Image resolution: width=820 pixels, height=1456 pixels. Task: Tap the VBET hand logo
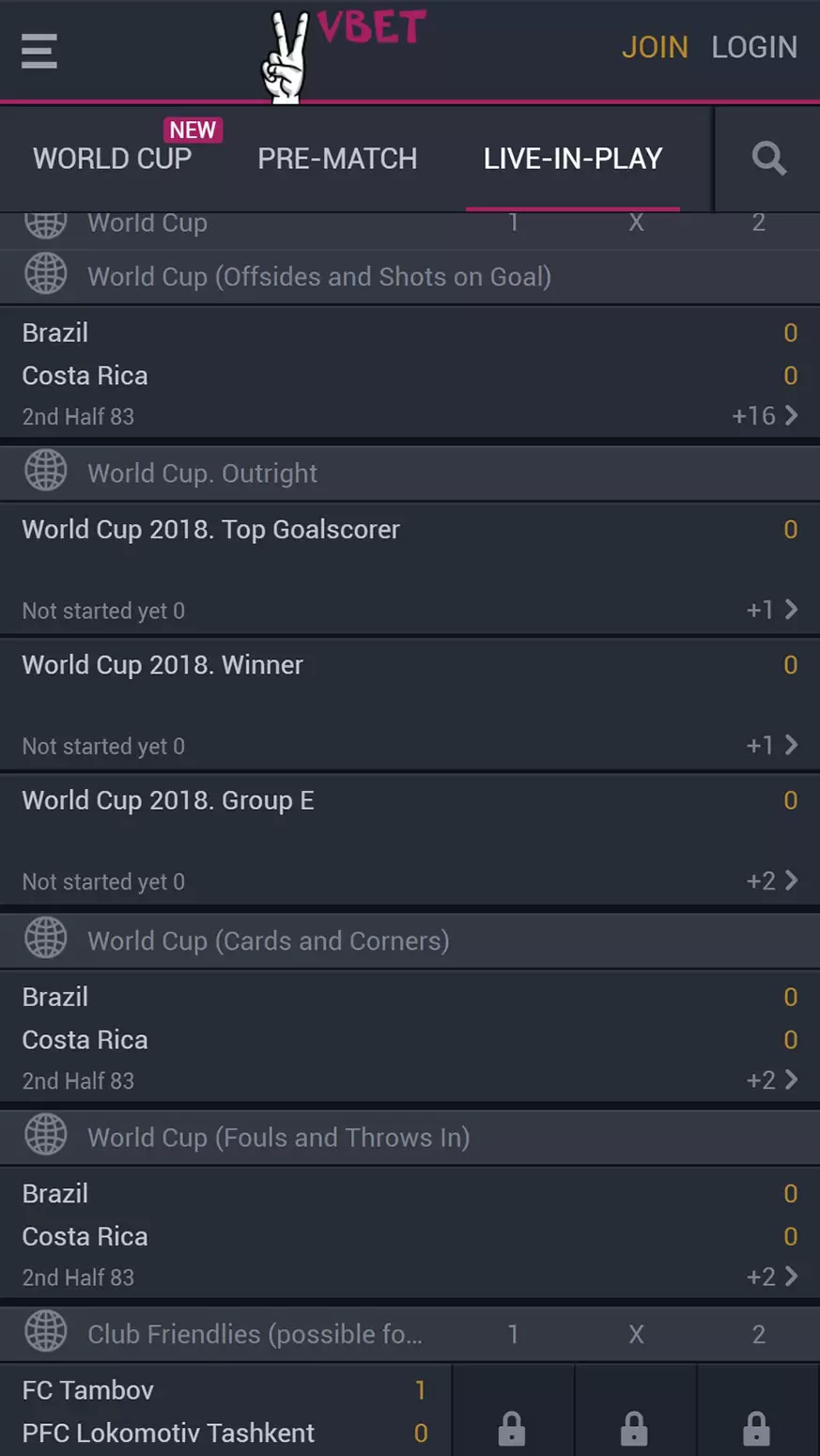point(285,56)
